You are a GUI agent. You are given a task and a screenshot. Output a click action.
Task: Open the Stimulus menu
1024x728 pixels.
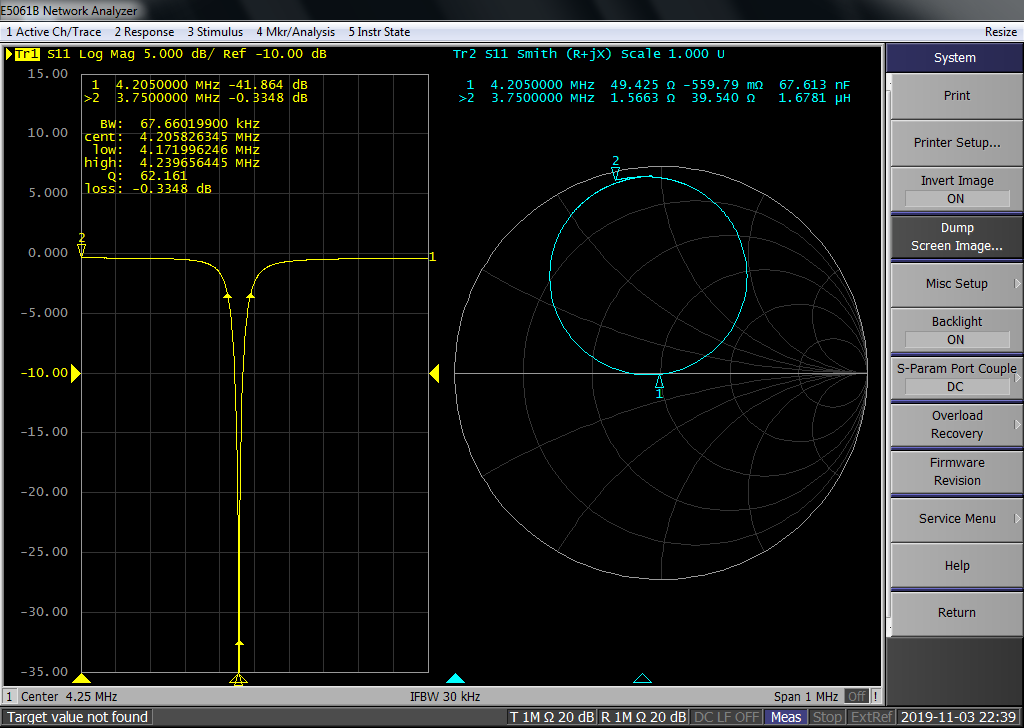[x=214, y=32]
